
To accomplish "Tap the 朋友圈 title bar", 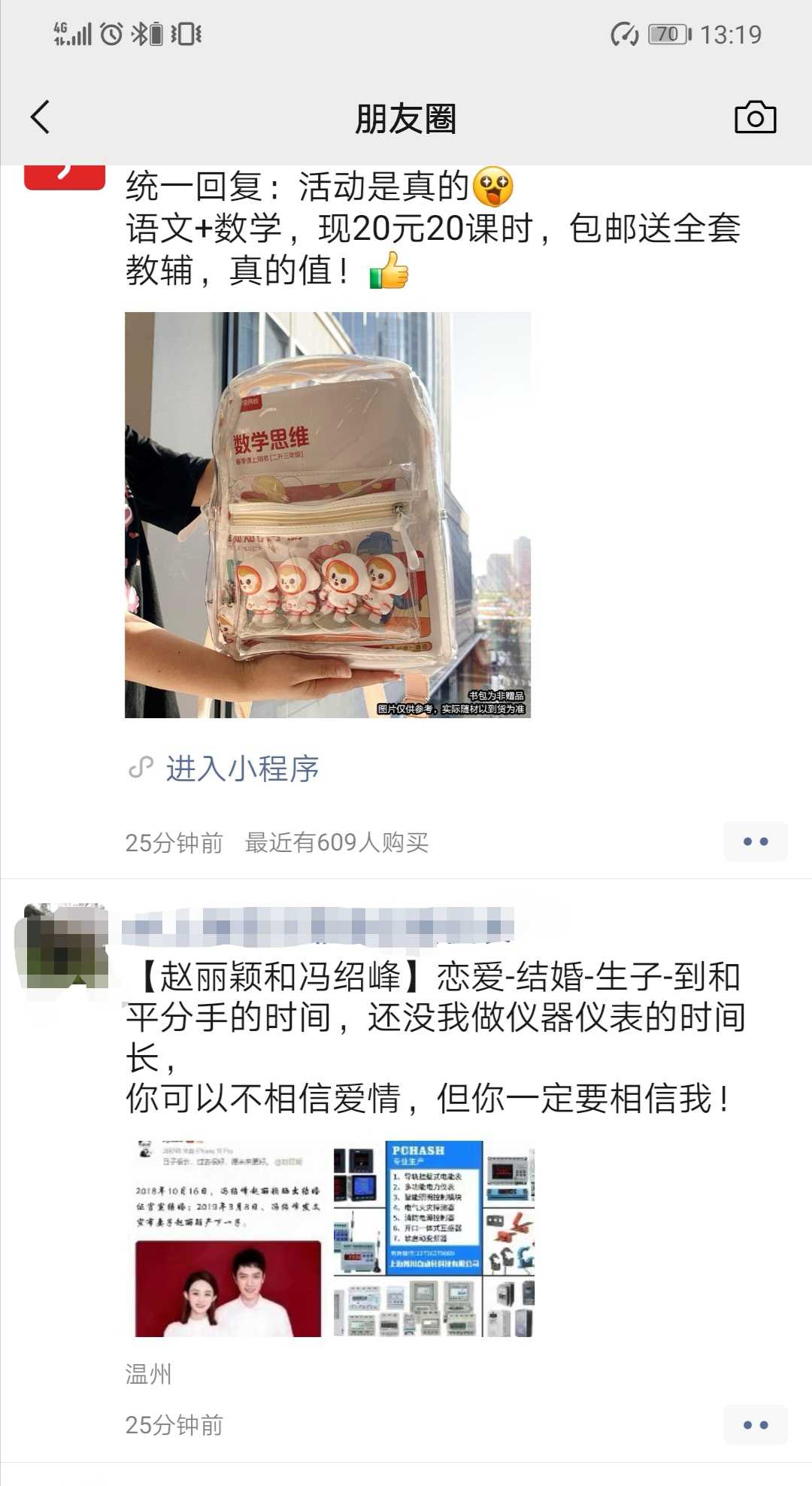I will point(406,119).
